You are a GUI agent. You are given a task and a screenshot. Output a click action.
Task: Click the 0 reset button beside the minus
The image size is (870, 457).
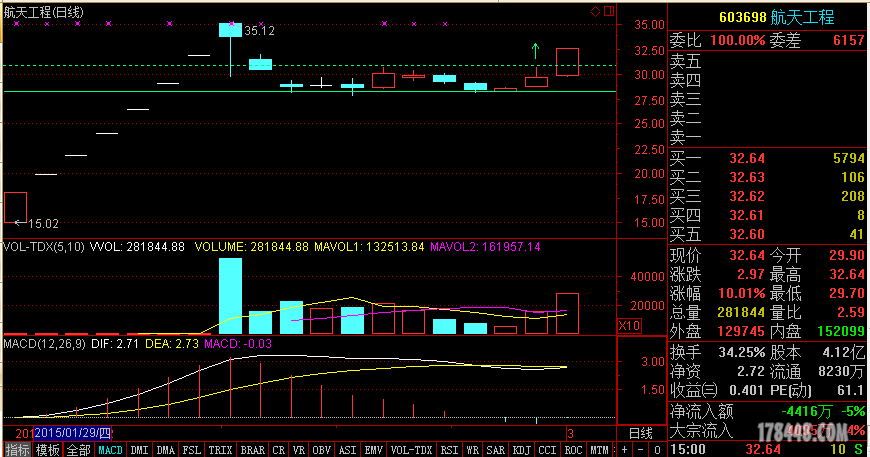657,450
